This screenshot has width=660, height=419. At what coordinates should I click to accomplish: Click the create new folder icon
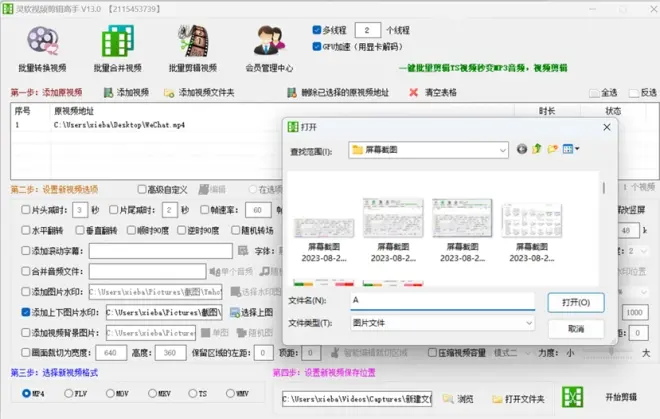(553, 149)
